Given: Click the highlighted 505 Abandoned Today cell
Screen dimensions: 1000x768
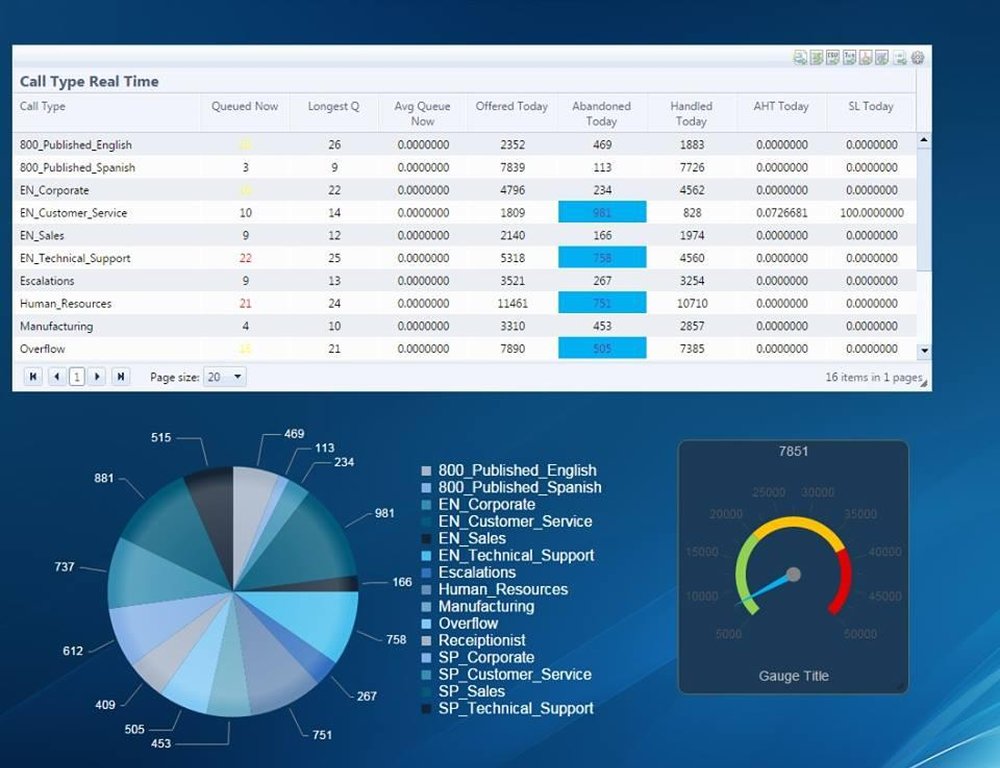Looking at the screenshot, I should click(x=602, y=348).
